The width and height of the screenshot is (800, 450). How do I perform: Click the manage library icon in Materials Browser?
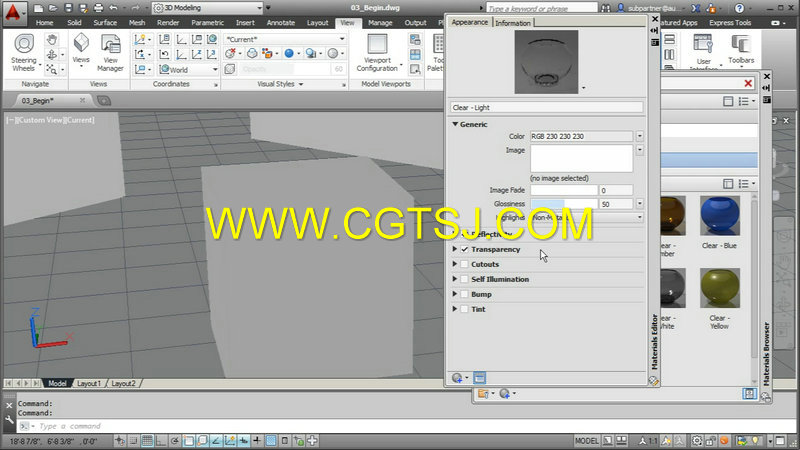pyautogui.click(x=483, y=393)
